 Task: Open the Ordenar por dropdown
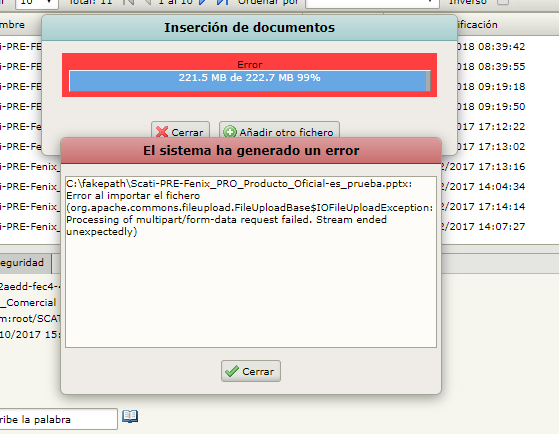click(x=372, y=4)
